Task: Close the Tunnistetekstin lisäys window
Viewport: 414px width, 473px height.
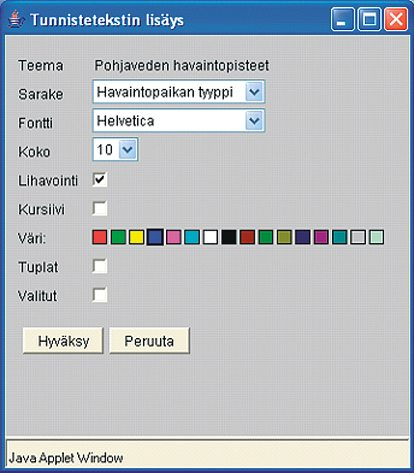Action: [x=396, y=20]
